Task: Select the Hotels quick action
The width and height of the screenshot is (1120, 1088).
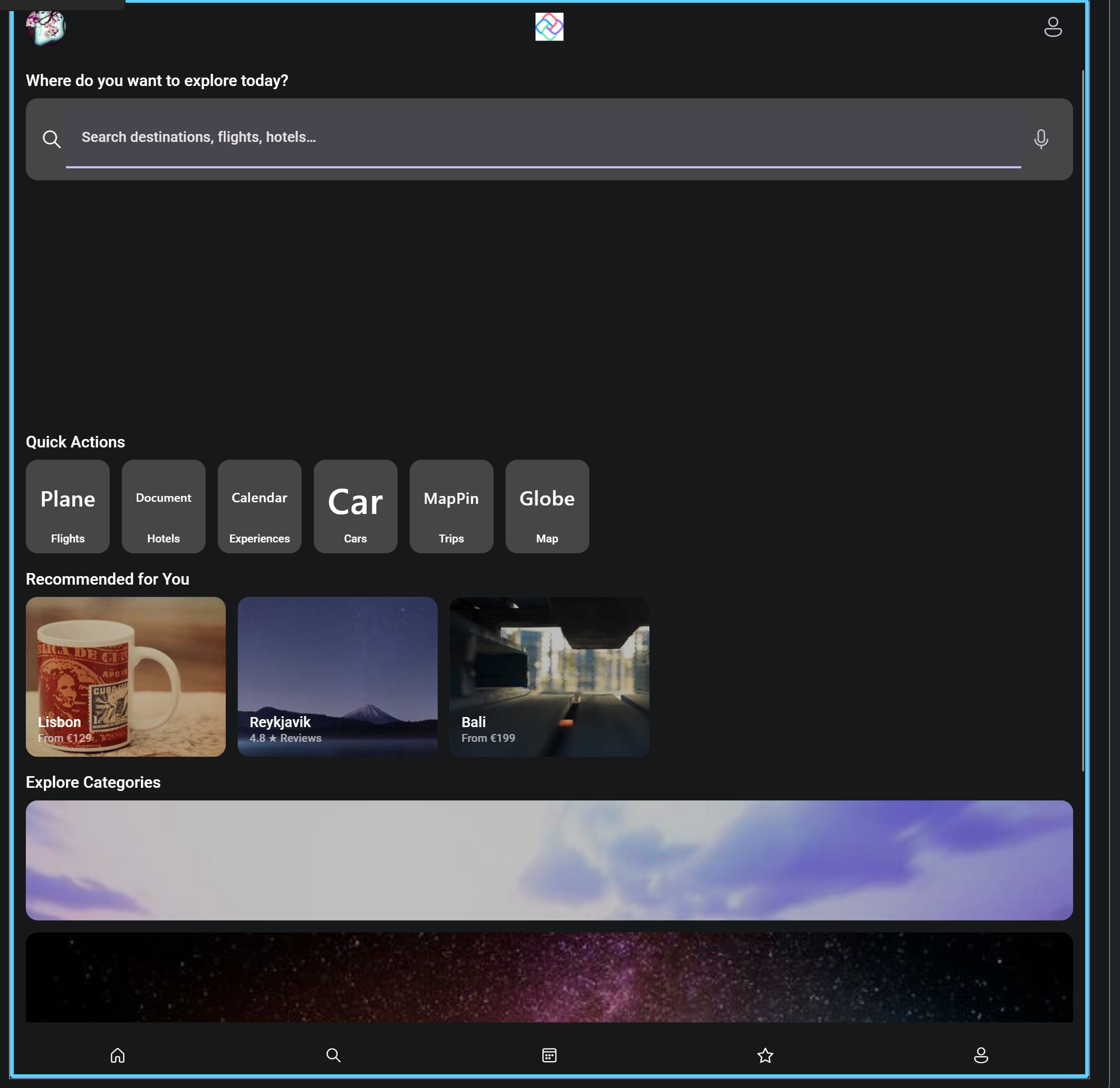Action: pos(164,507)
